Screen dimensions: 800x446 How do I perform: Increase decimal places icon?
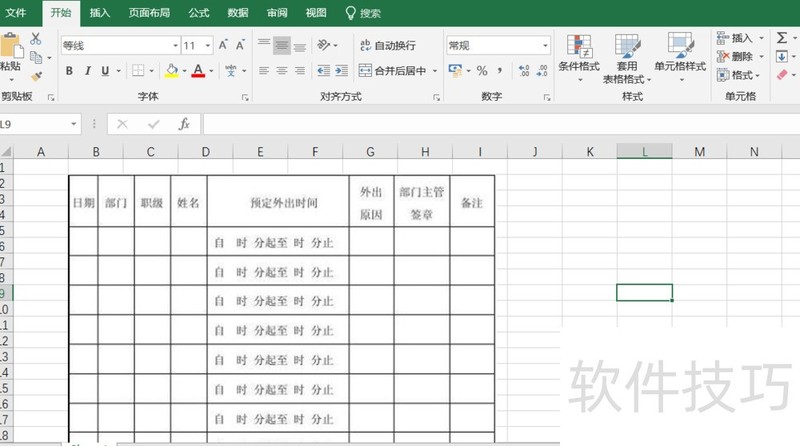click(x=524, y=70)
